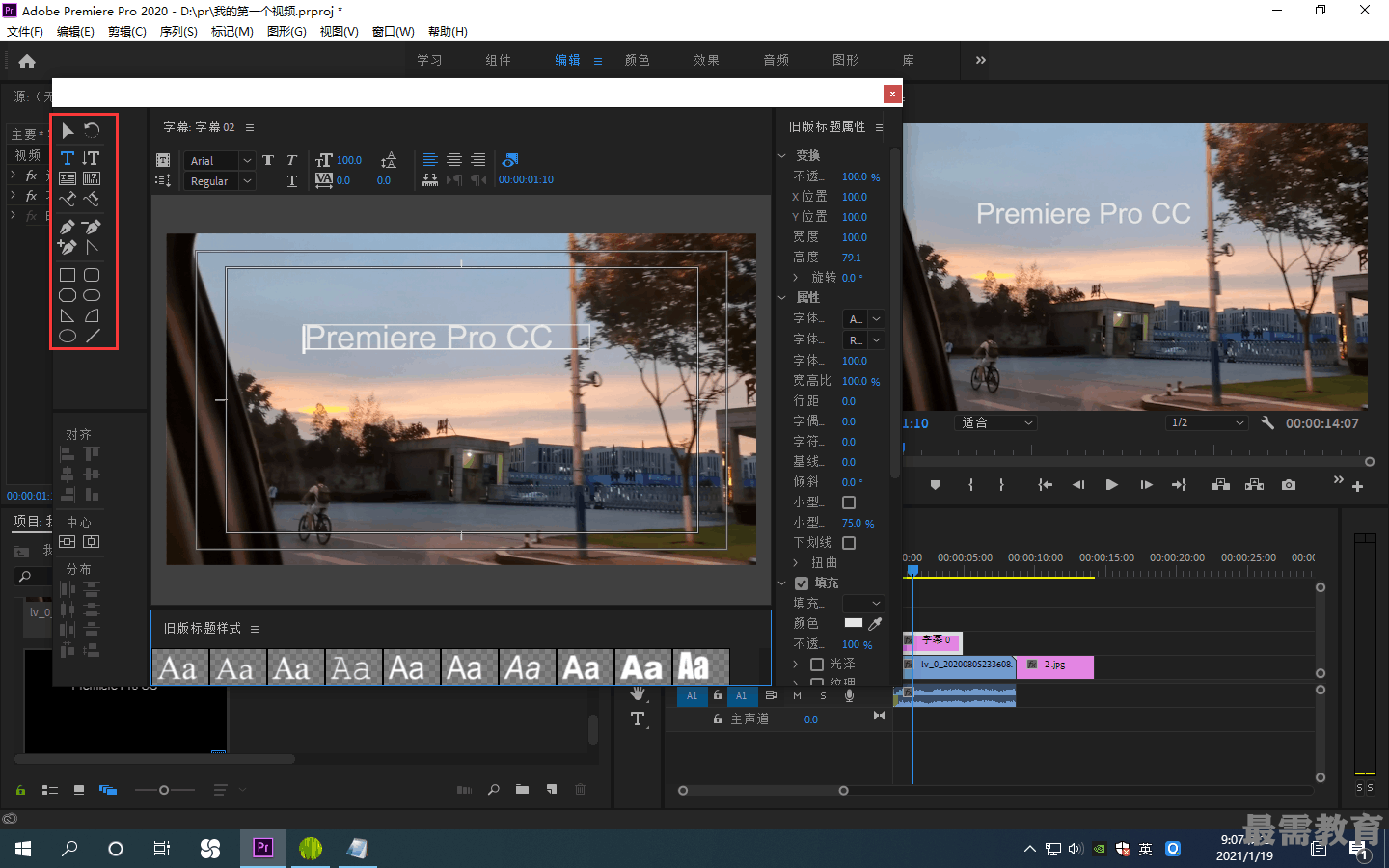This screenshot has width=1389, height=868.
Task: Switch to the Color (颜色) workspace tab
Action: [x=638, y=60]
